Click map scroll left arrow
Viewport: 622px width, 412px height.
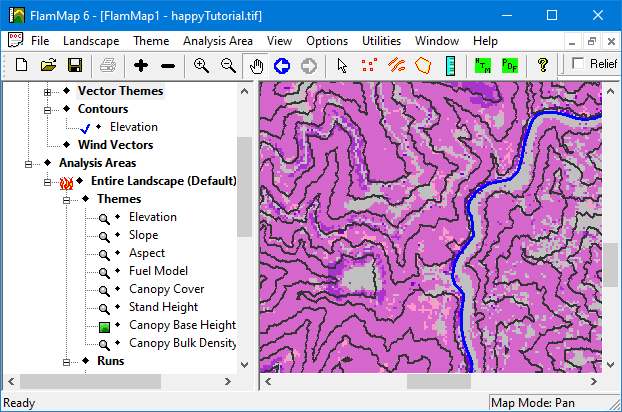pos(268,381)
